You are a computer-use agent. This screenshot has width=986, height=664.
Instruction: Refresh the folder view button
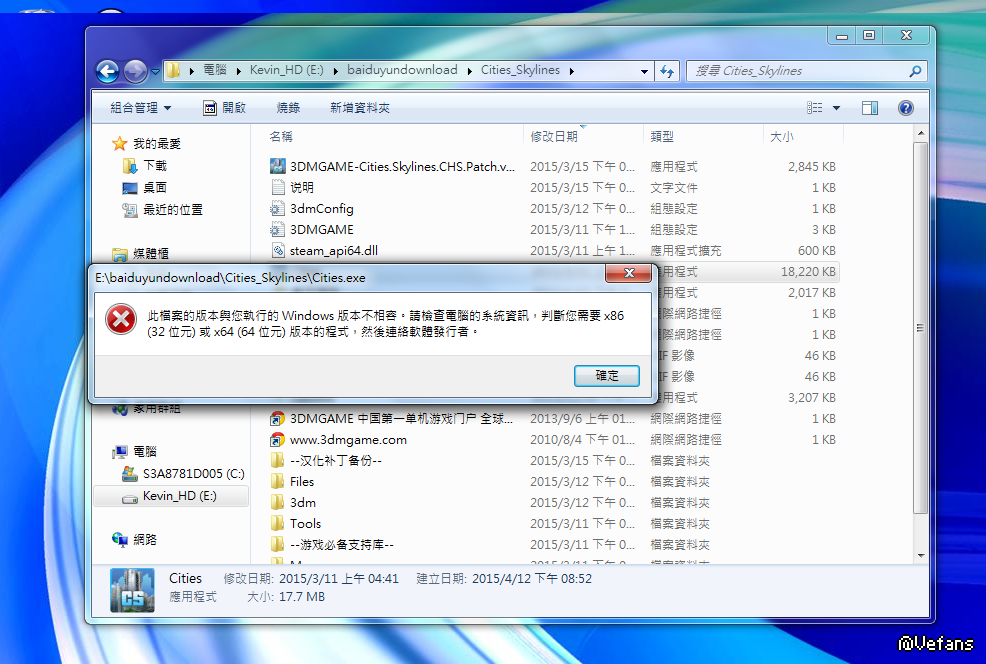point(667,71)
